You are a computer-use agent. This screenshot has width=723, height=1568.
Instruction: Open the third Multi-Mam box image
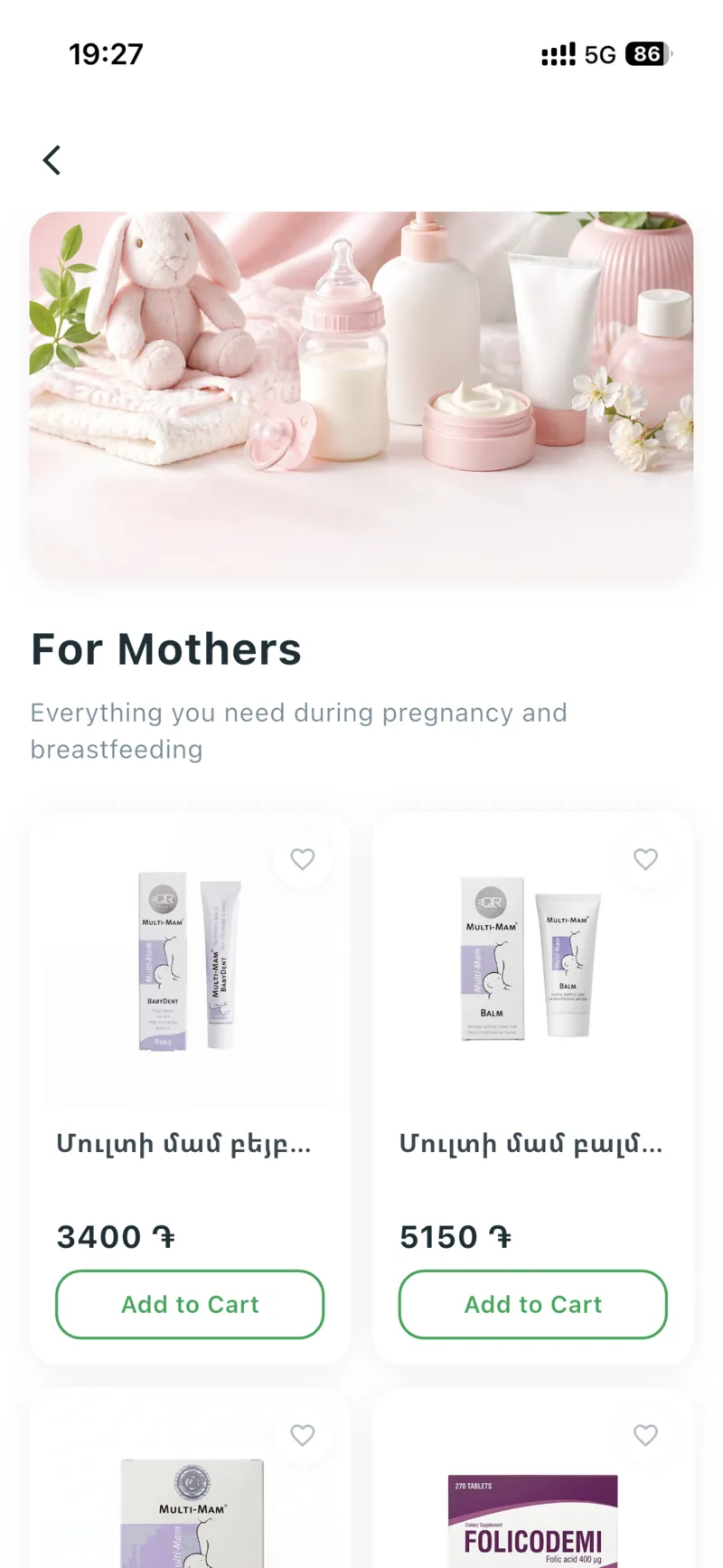pos(192,1513)
